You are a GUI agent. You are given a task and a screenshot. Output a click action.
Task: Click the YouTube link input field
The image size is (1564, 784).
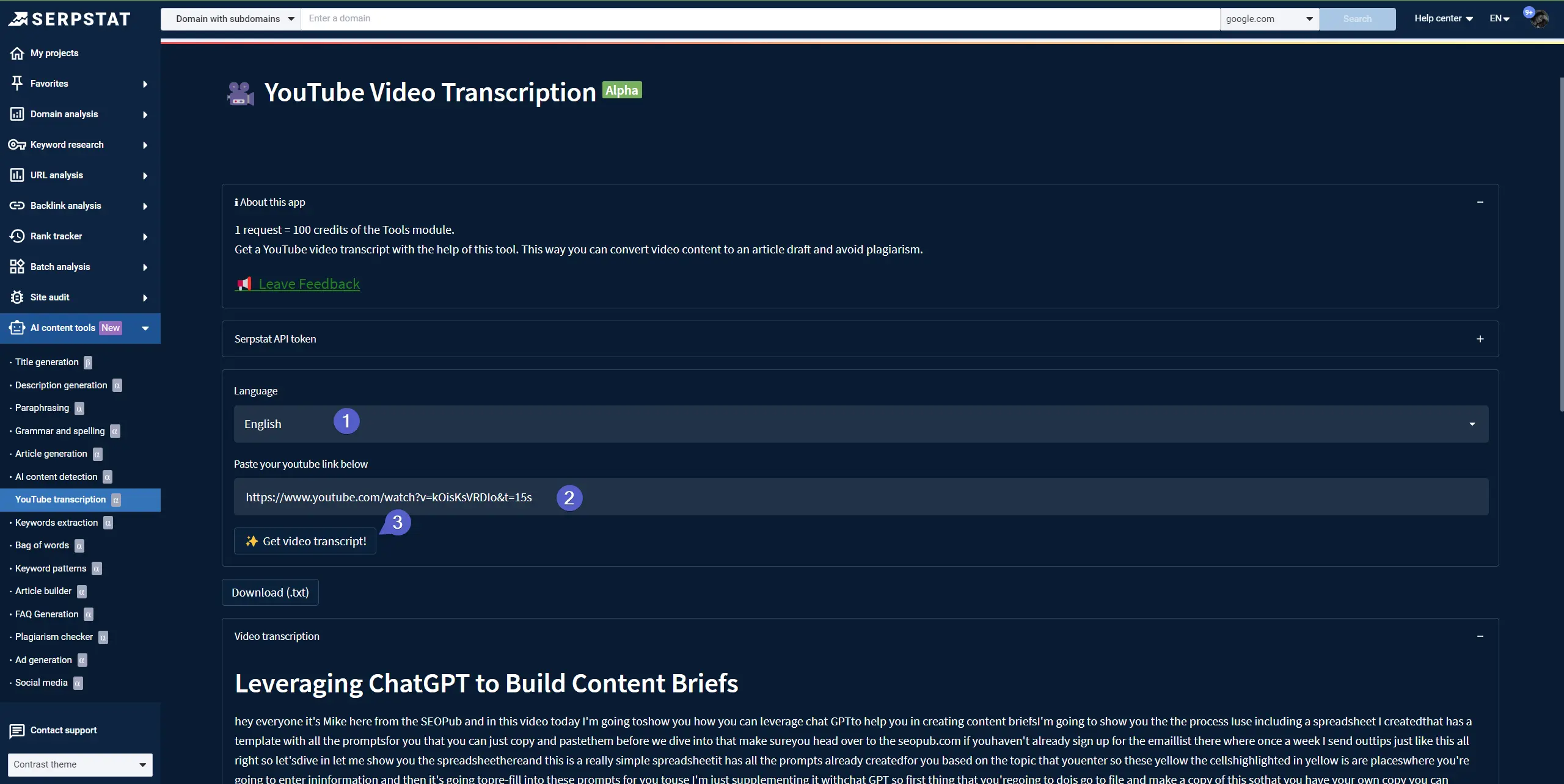pyautogui.click(x=860, y=496)
